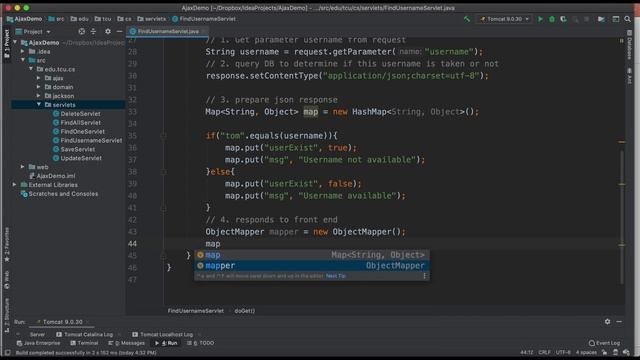
Task: Expand the jackson package
Action: tap(39, 96)
